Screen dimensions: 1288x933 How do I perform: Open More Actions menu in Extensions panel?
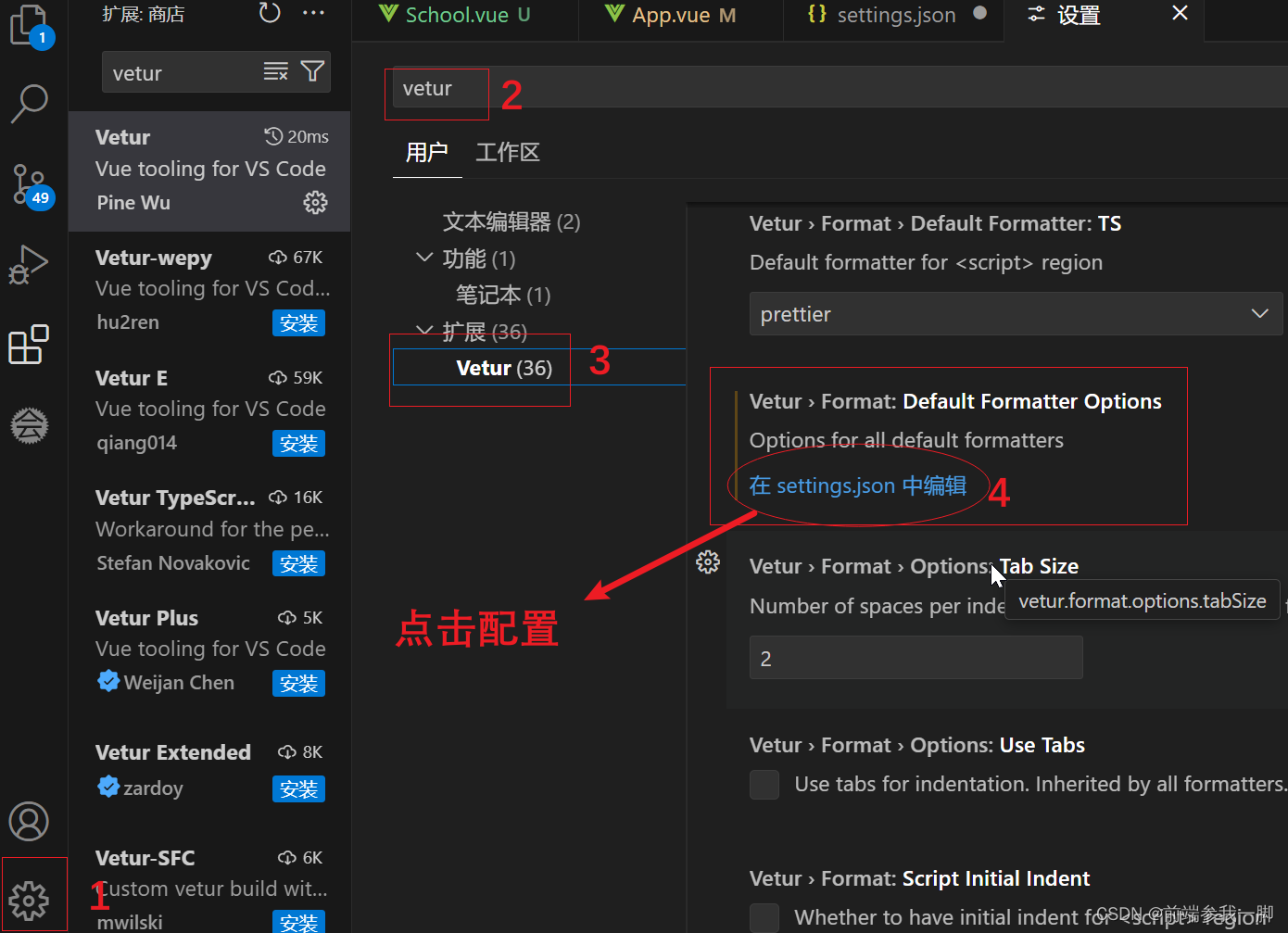click(313, 13)
